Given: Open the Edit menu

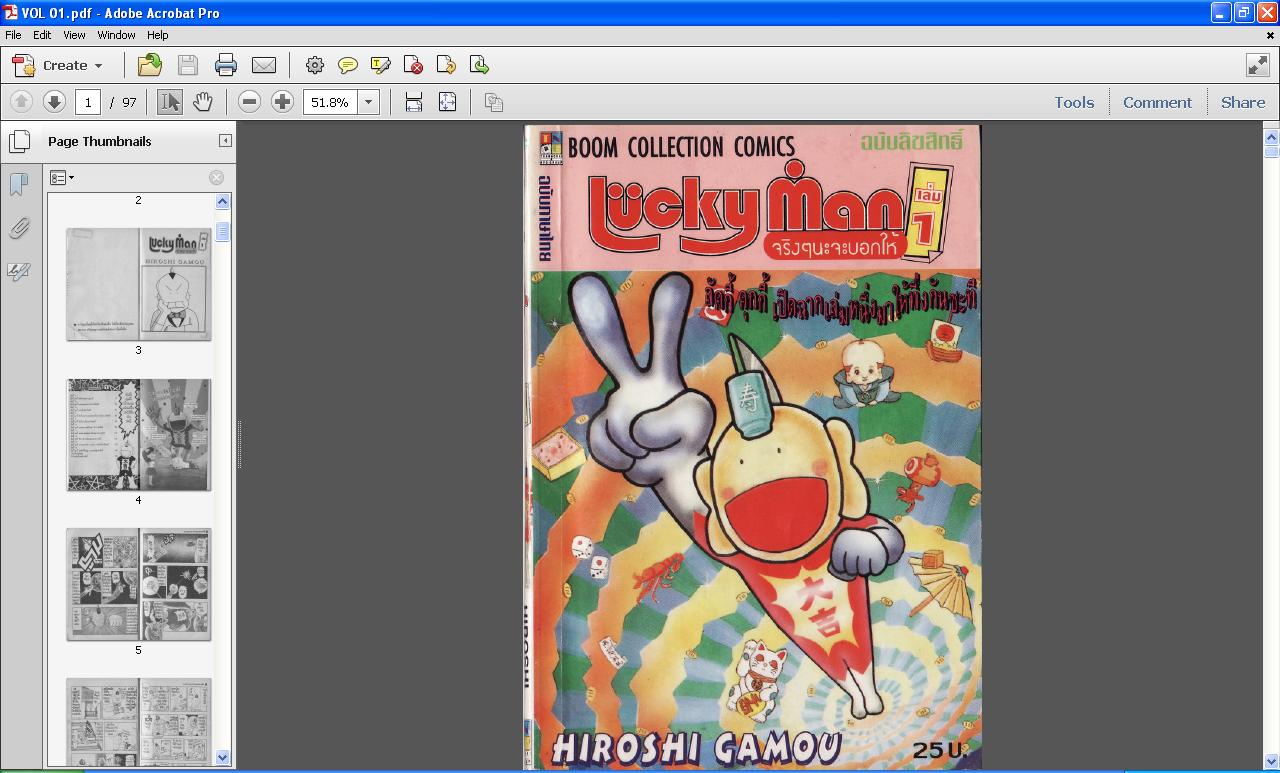Looking at the screenshot, I should click(42, 35).
